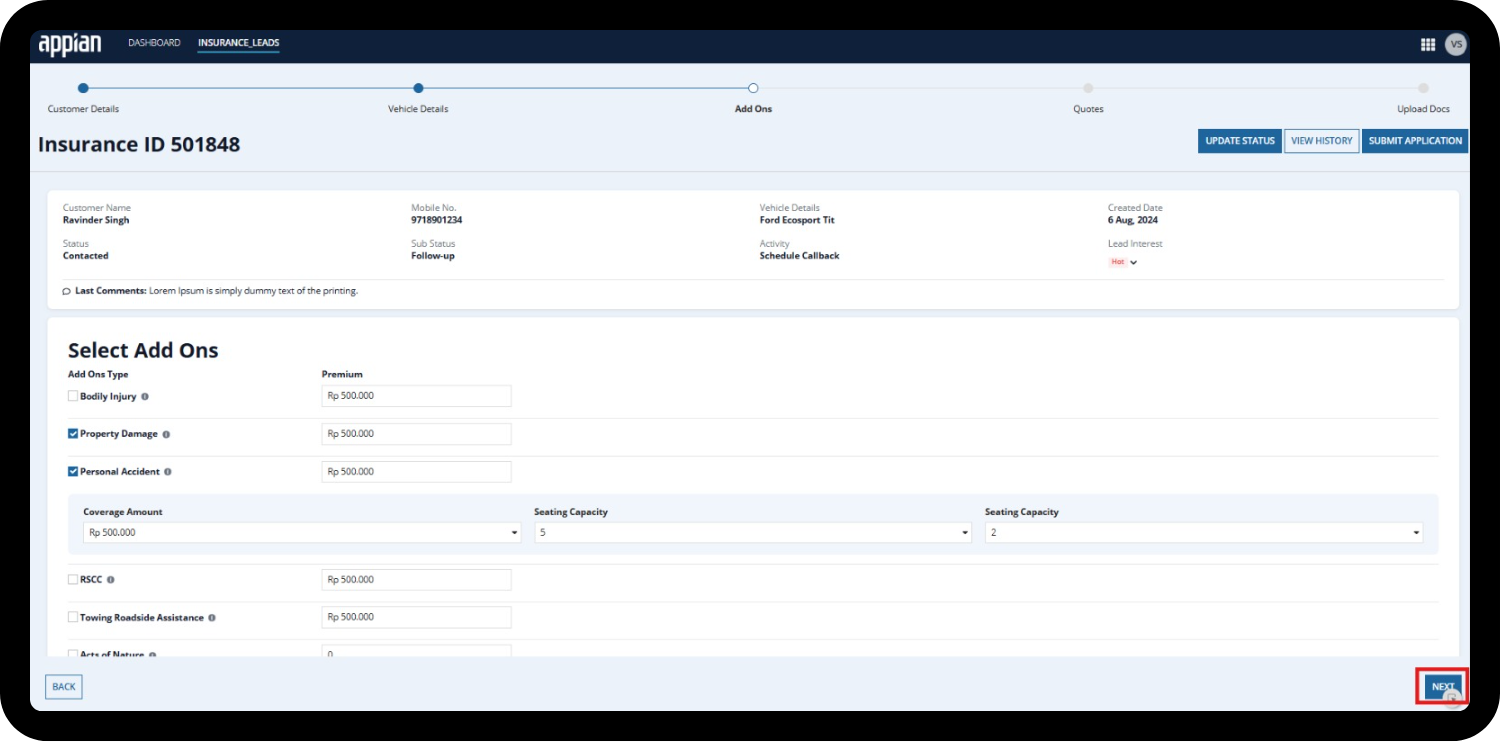Screen dimensions: 1500x744
Task: Click the mobile number 9718901234
Action: tap(437, 220)
